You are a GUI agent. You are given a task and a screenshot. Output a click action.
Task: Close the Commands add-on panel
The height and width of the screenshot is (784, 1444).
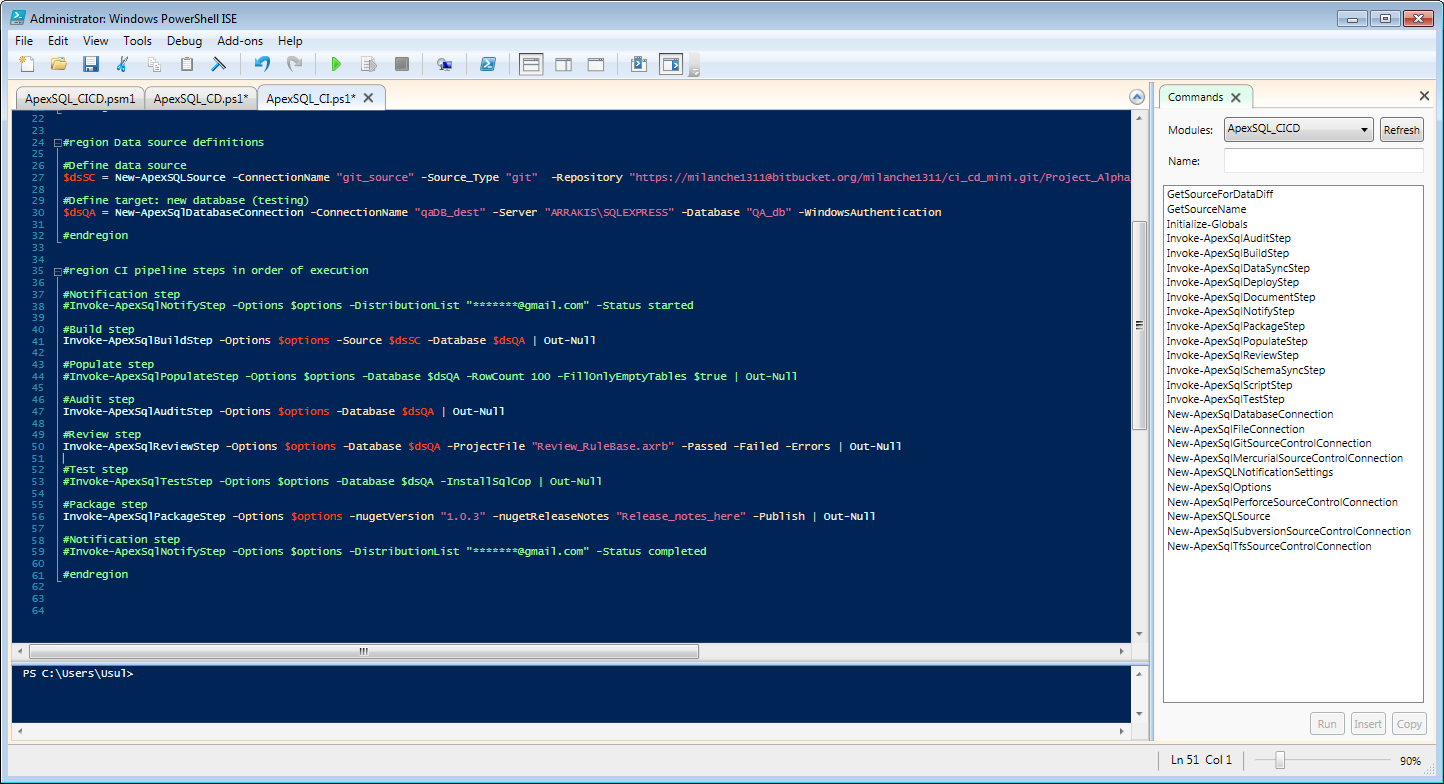pyautogui.click(x=1424, y=96)
